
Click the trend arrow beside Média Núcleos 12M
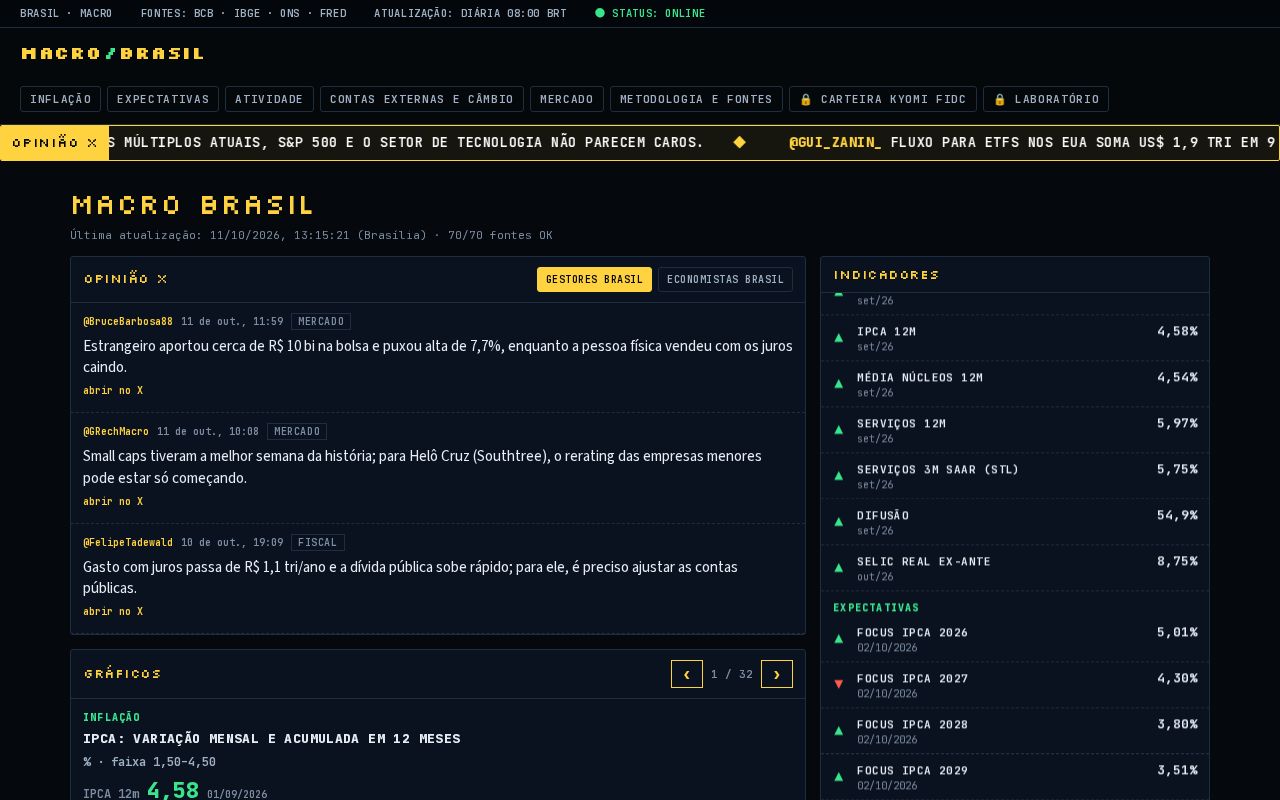pyautogui.click(x=839, y=384)
